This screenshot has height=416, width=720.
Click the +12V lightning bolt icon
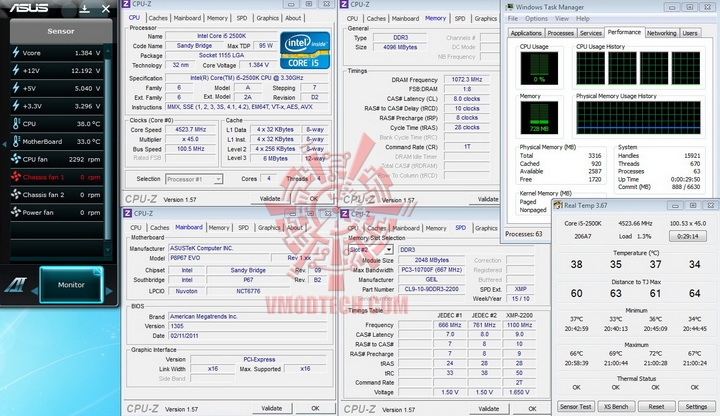pos(16,70)
